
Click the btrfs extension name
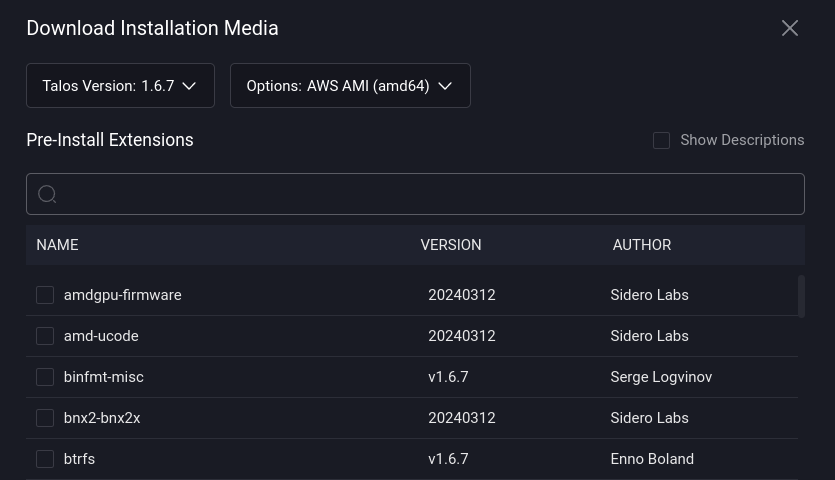click(79, 459)
